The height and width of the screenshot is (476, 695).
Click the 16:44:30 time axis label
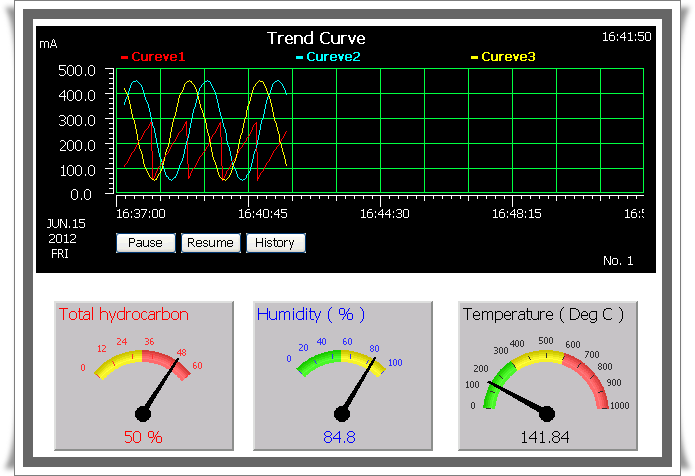(x=384, y=214)
